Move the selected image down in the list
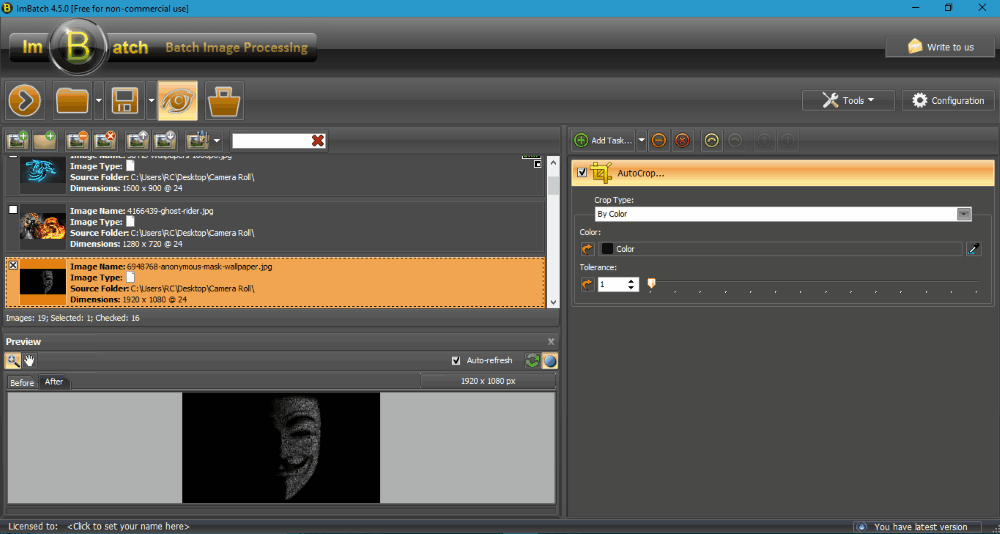This screenshot has width=1000, height=534. 165,140
